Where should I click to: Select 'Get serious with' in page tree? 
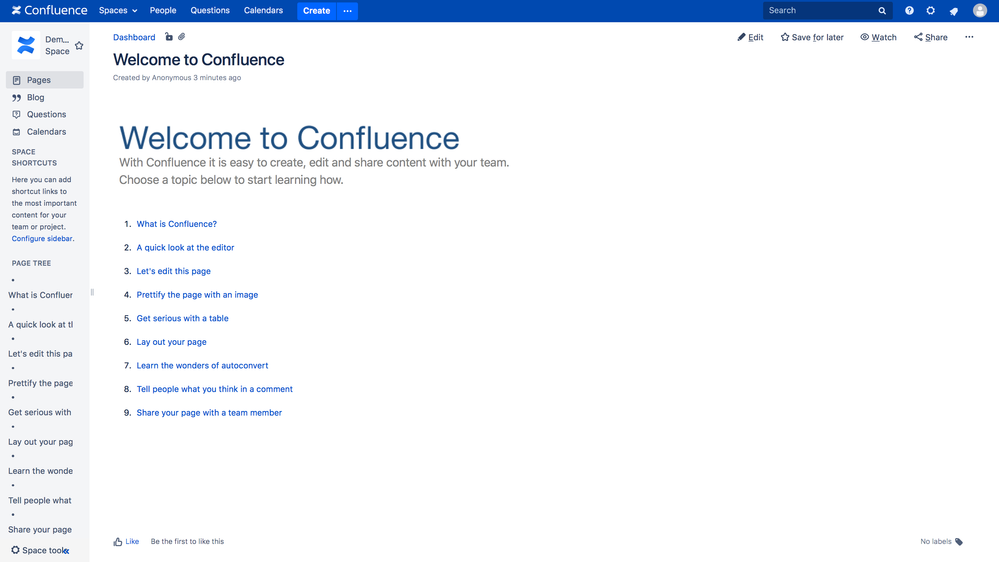(x=40, y=412)
